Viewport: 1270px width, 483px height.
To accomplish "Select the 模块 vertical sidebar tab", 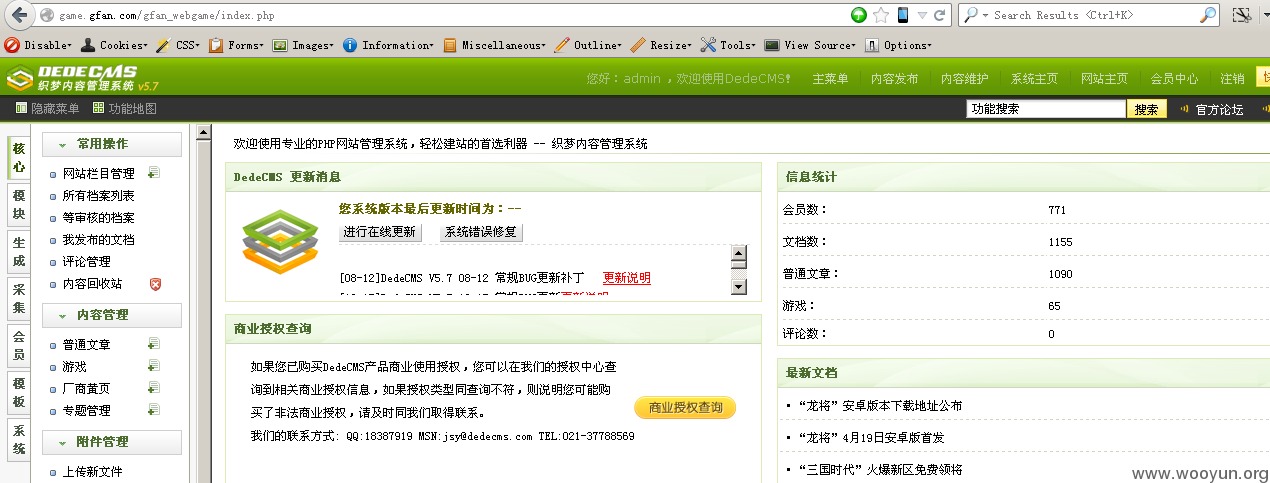I will point(18,205).
